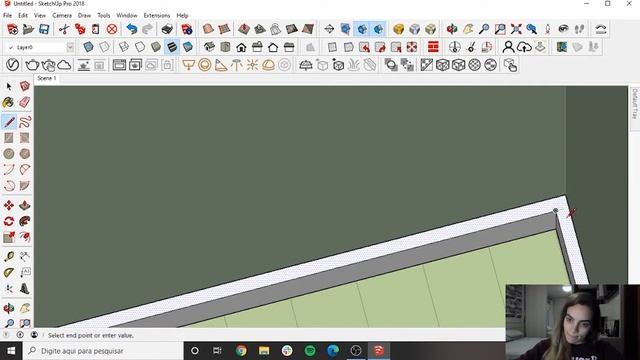Click the Windows Start button

[11, 351]
